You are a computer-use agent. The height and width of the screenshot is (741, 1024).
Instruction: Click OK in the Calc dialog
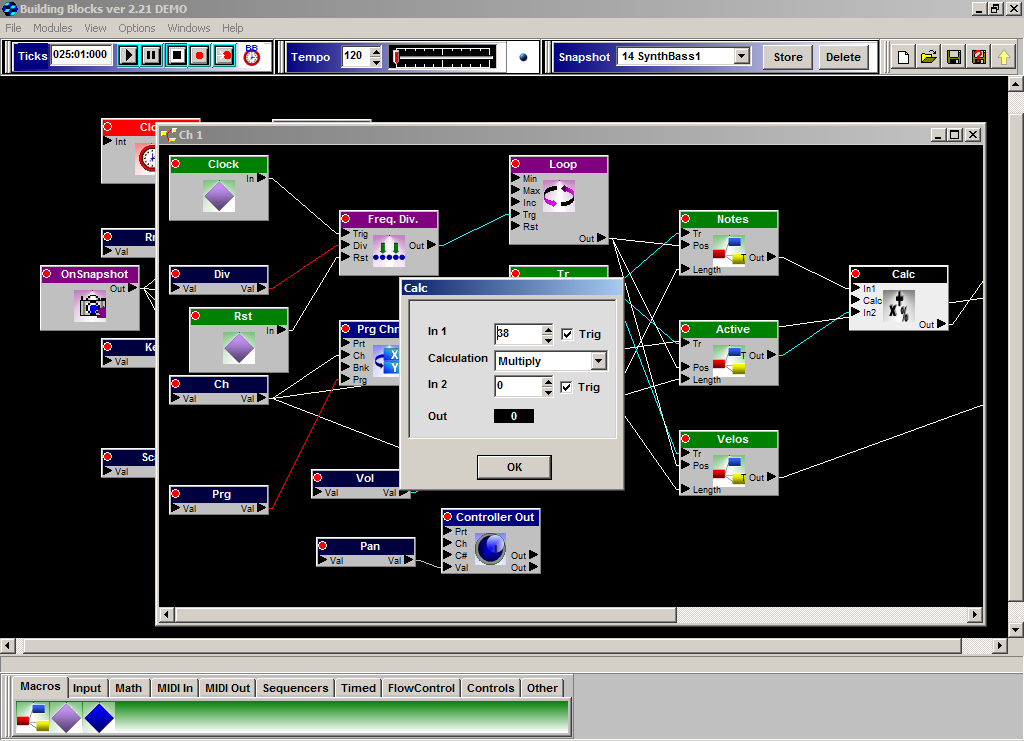pyautogui.click(x=514, y=467)
